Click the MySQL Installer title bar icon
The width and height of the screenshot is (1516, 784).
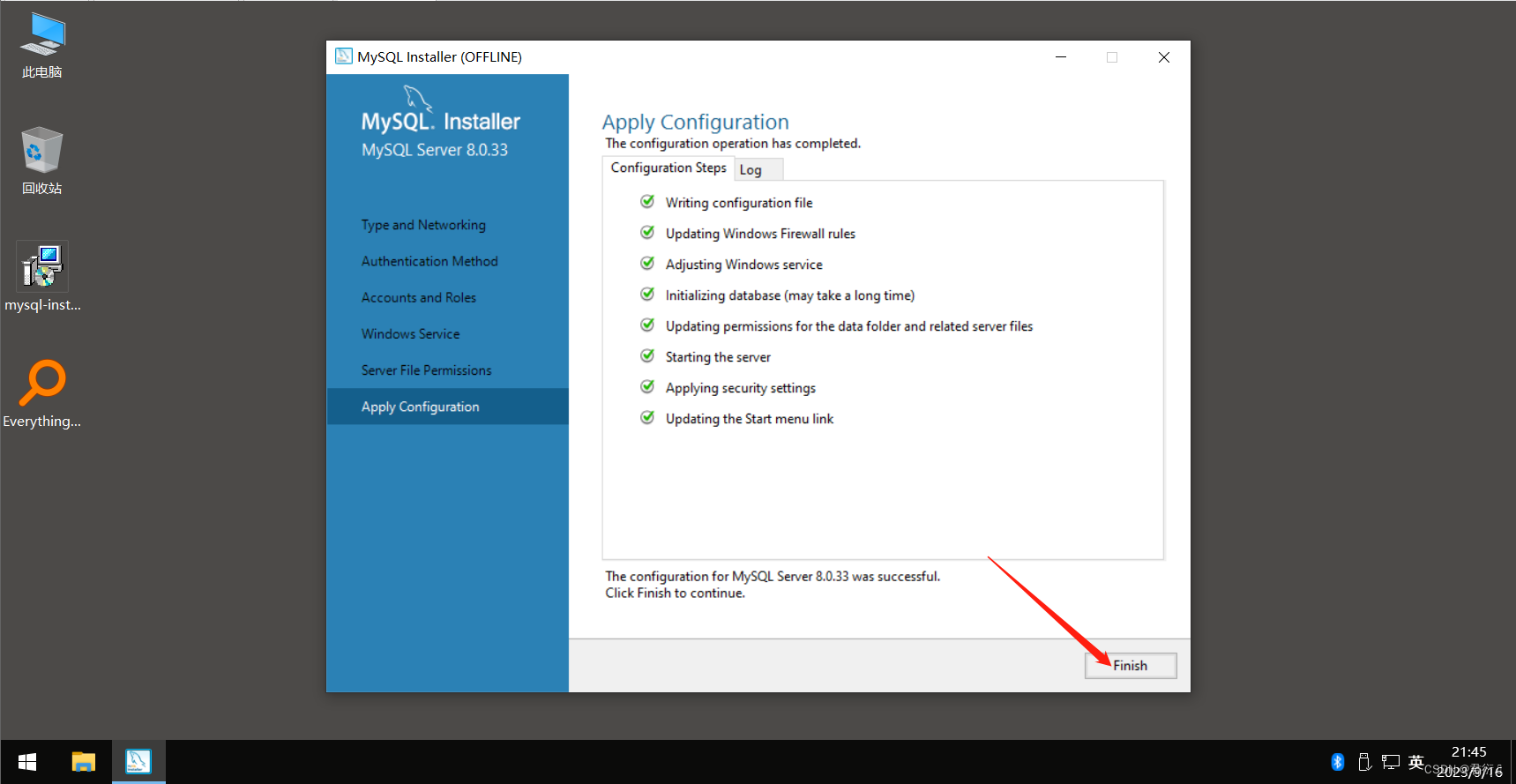click(344, 56)
